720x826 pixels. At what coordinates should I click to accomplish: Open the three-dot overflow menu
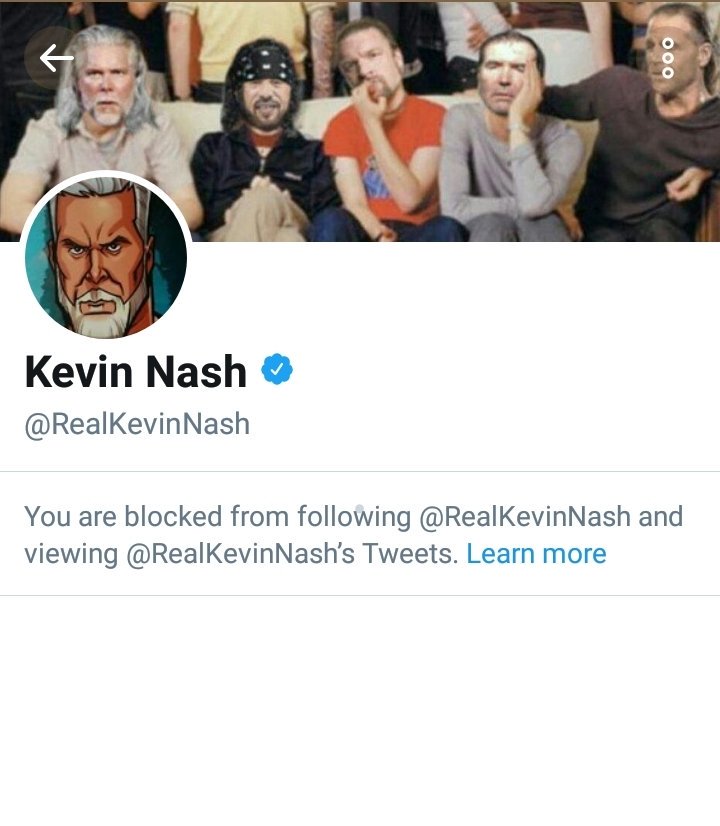[667, 58]
